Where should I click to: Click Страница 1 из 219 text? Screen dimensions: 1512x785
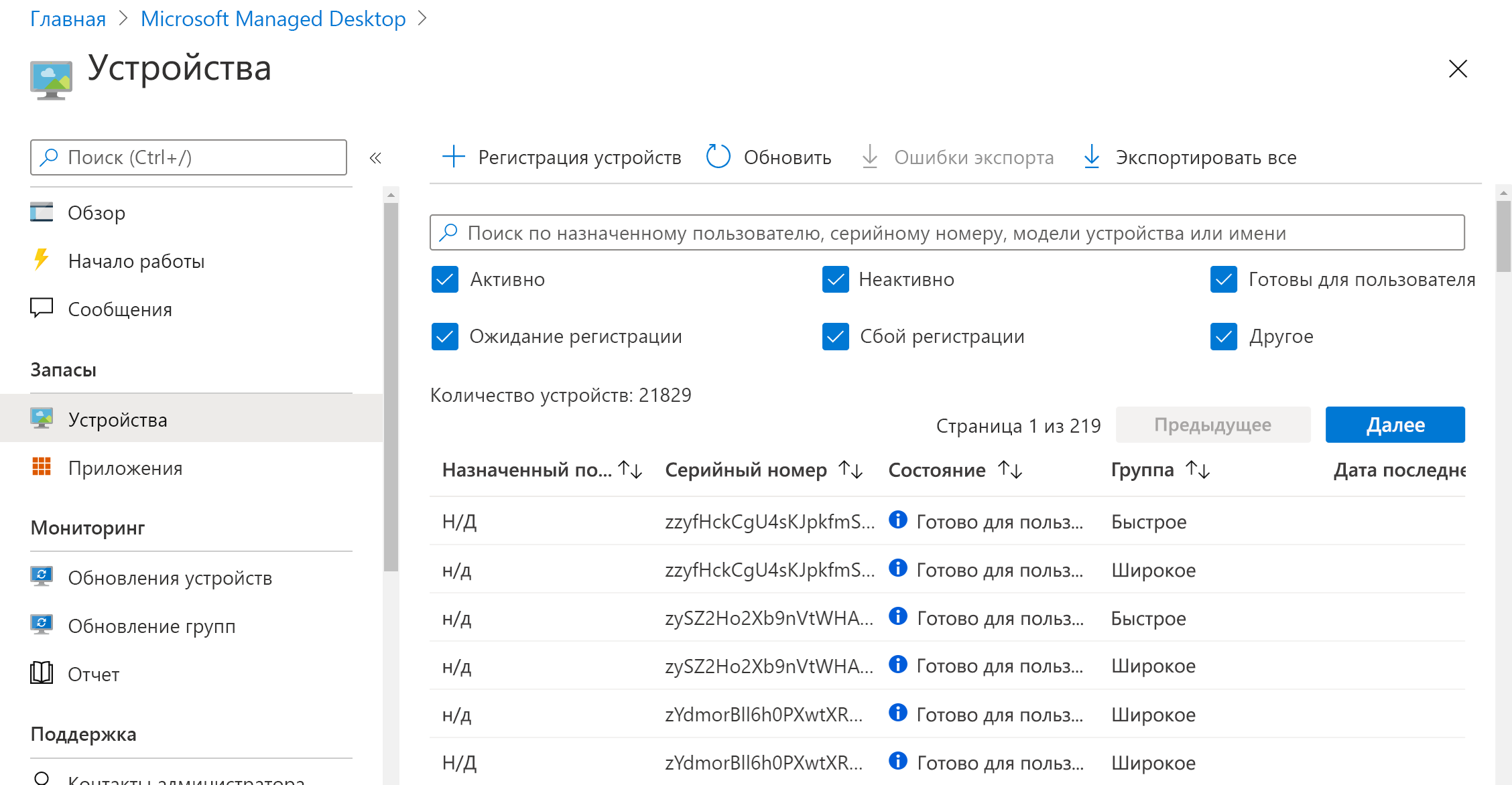tap(1018, 425)
